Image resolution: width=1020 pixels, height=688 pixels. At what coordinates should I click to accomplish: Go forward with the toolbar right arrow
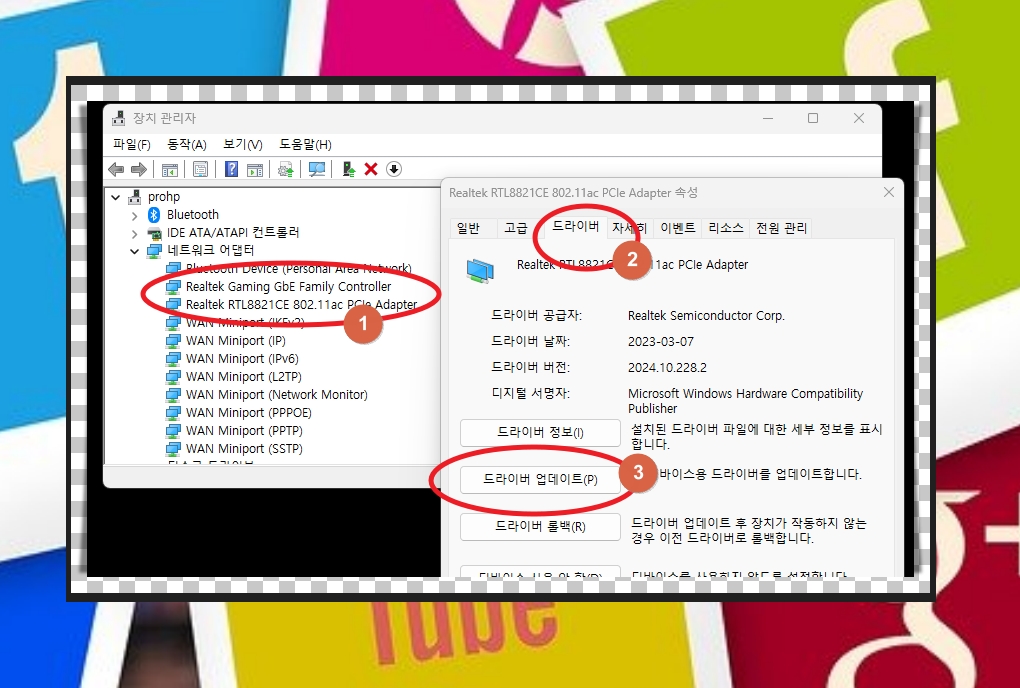[139, 170]
